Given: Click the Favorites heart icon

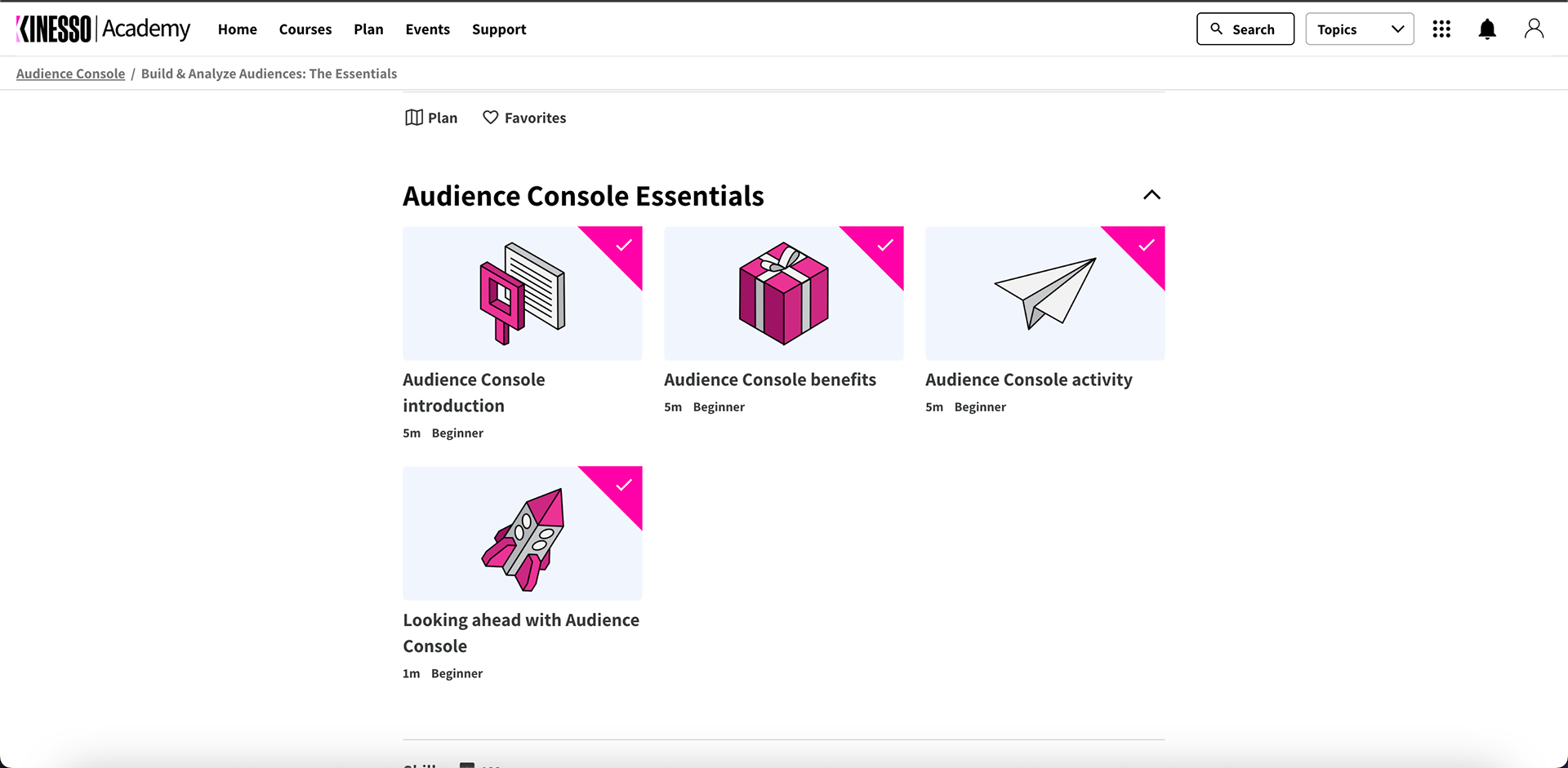Looking at the screenshot, I should click(x=490, y=118).
